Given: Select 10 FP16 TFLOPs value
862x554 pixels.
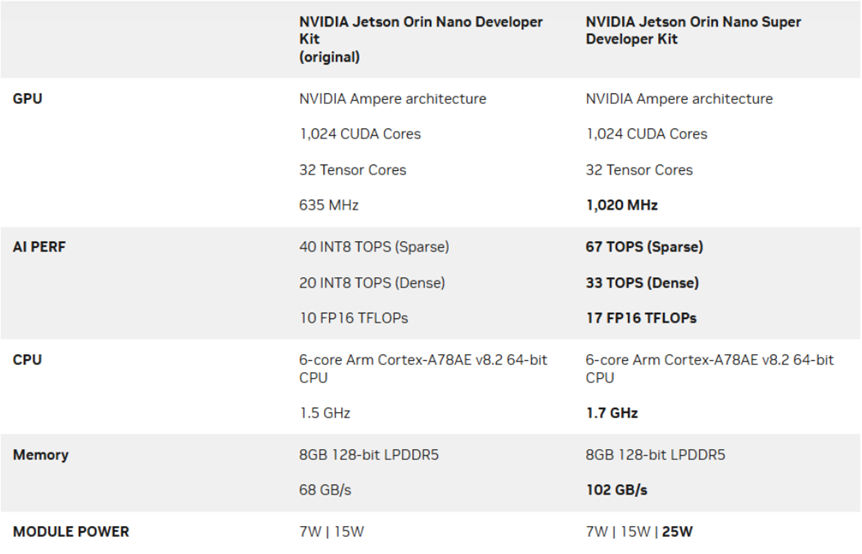Looking at the screenshot, I should [353, 318].
